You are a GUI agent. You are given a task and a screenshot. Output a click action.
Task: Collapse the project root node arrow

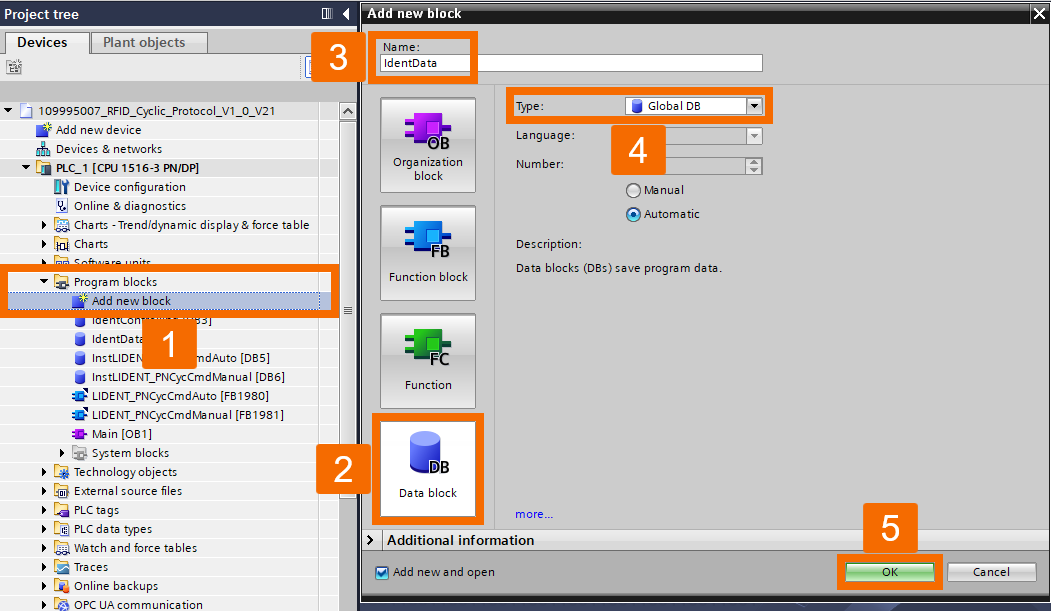8,111
